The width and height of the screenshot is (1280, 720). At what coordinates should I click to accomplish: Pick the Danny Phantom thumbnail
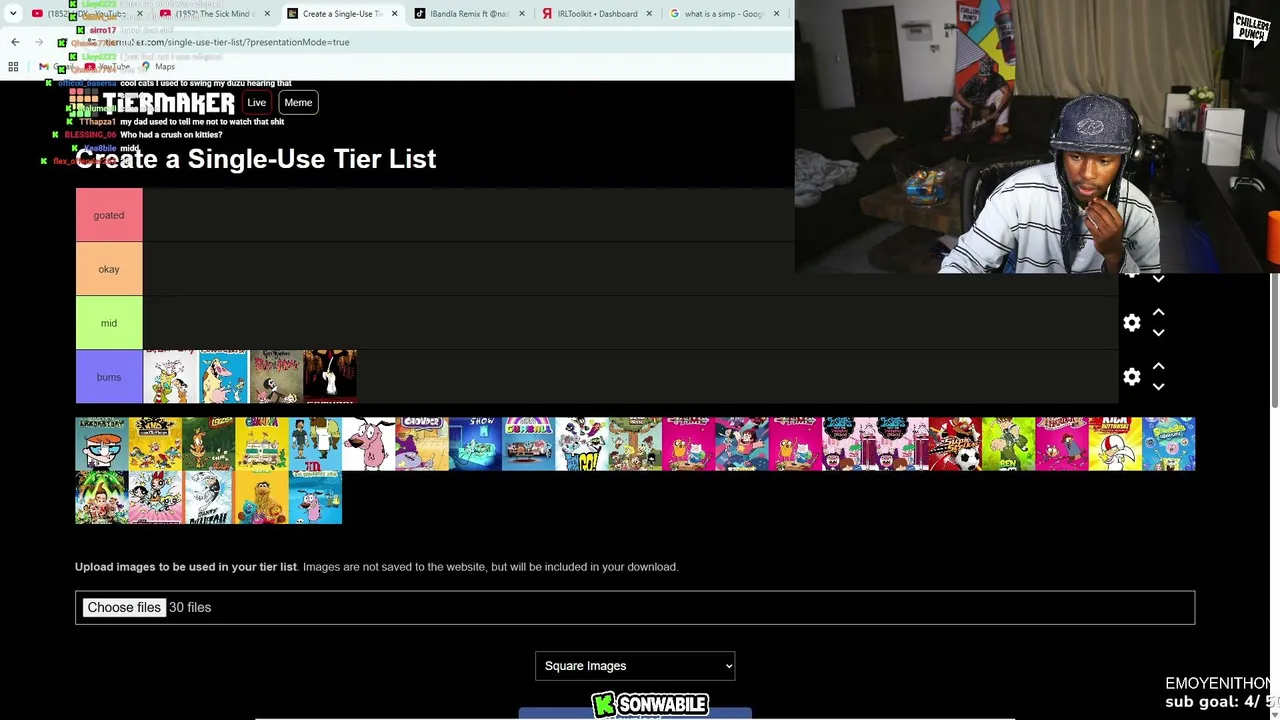point(208,497)
